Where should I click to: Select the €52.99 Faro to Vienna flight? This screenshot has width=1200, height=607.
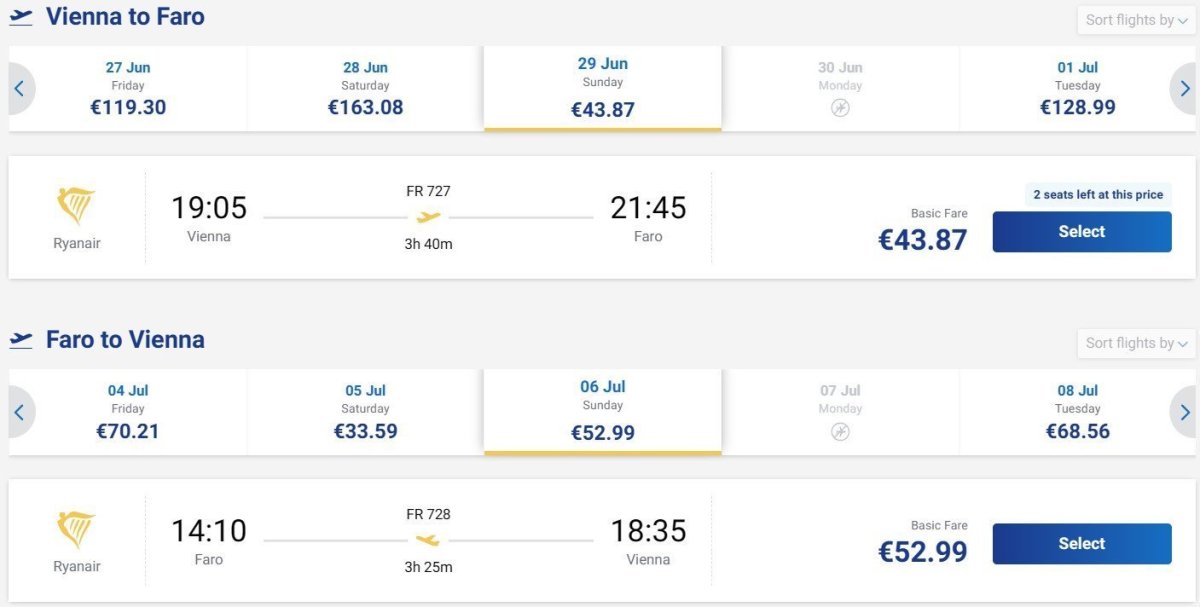click(1081, 544)
